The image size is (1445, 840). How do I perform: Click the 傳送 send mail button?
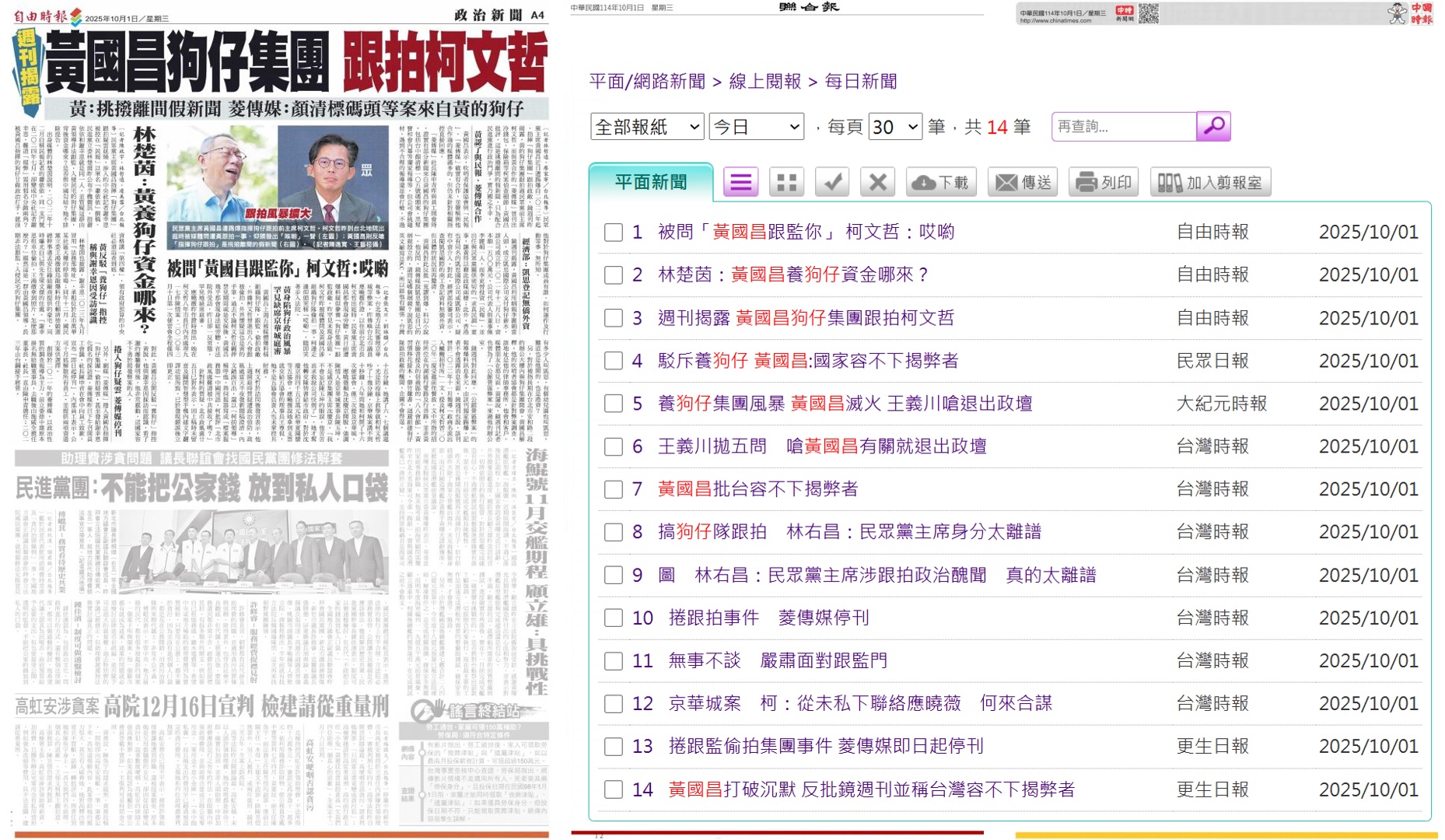click(1023, 182)
